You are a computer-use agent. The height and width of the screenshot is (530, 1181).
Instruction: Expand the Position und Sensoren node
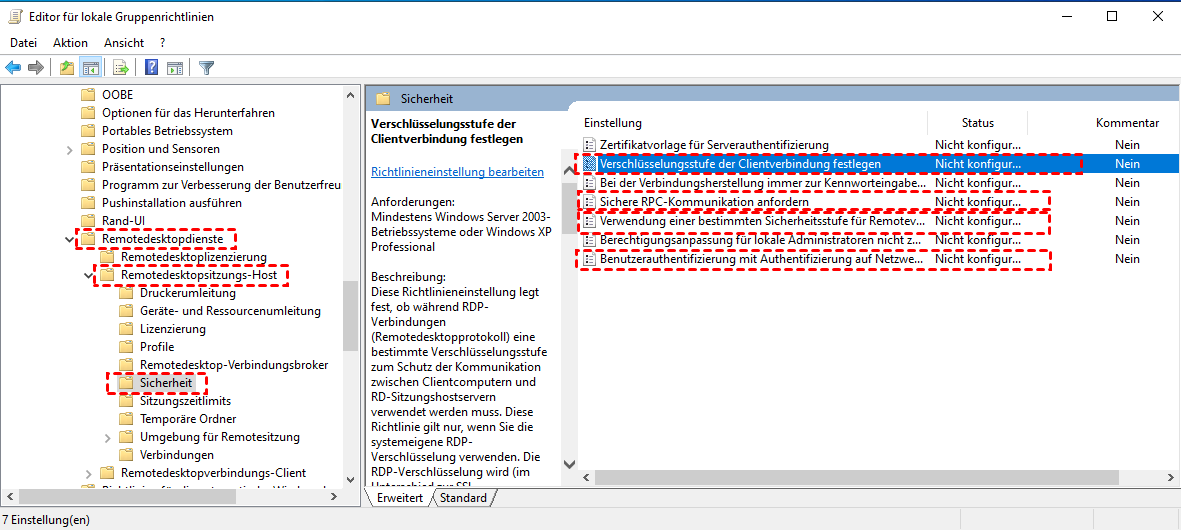point(70,149)
